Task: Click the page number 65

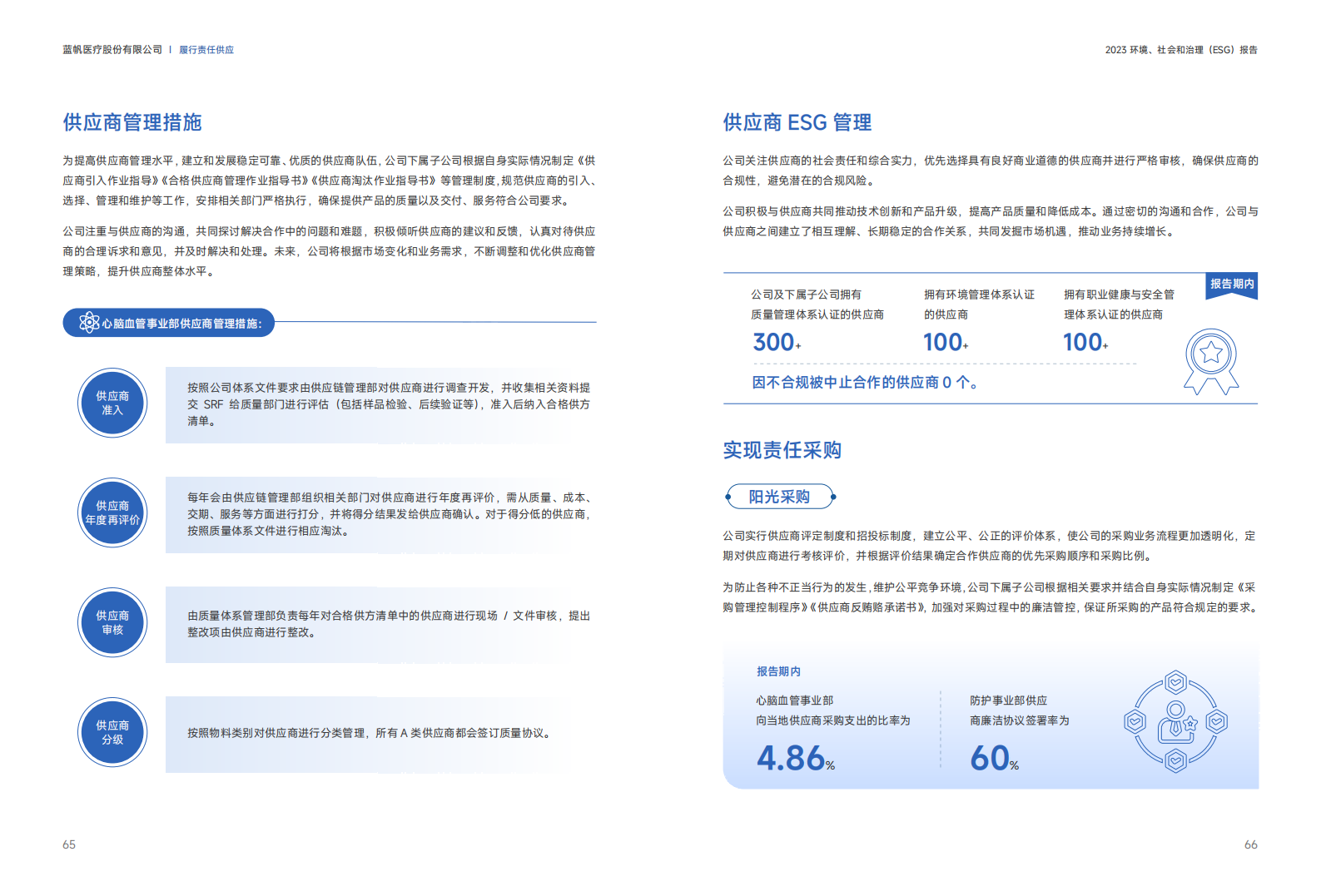Action: [x=69, y=844]
